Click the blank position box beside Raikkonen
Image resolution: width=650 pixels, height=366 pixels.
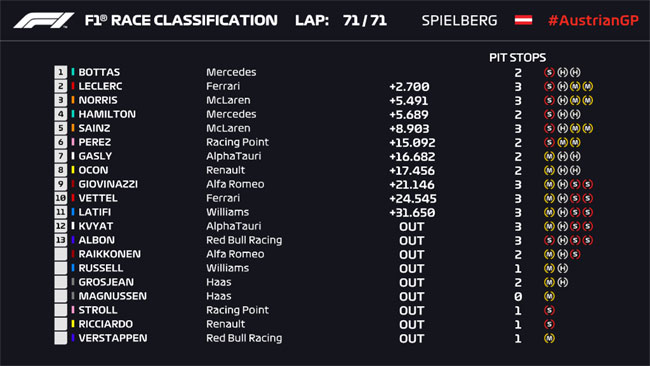pyautogui.click(x=61, y=254)
